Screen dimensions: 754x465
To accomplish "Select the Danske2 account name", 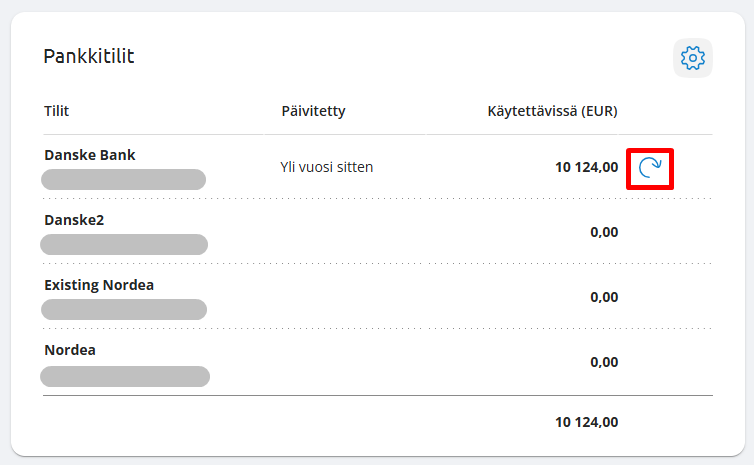I will coord(74,219).
